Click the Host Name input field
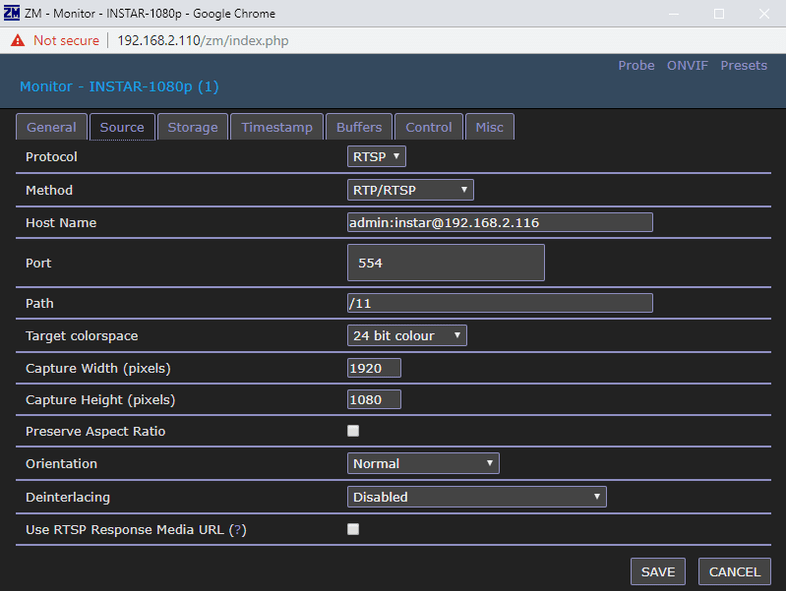Screen dimensions: 786x591 499,222
